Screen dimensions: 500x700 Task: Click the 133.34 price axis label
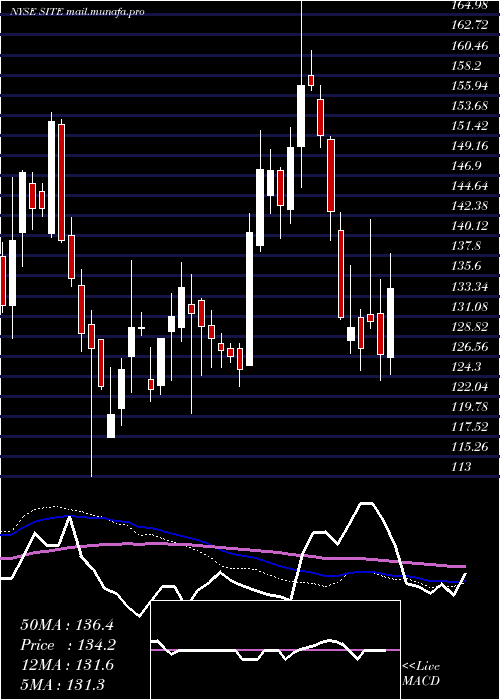[x=470, y=287]
